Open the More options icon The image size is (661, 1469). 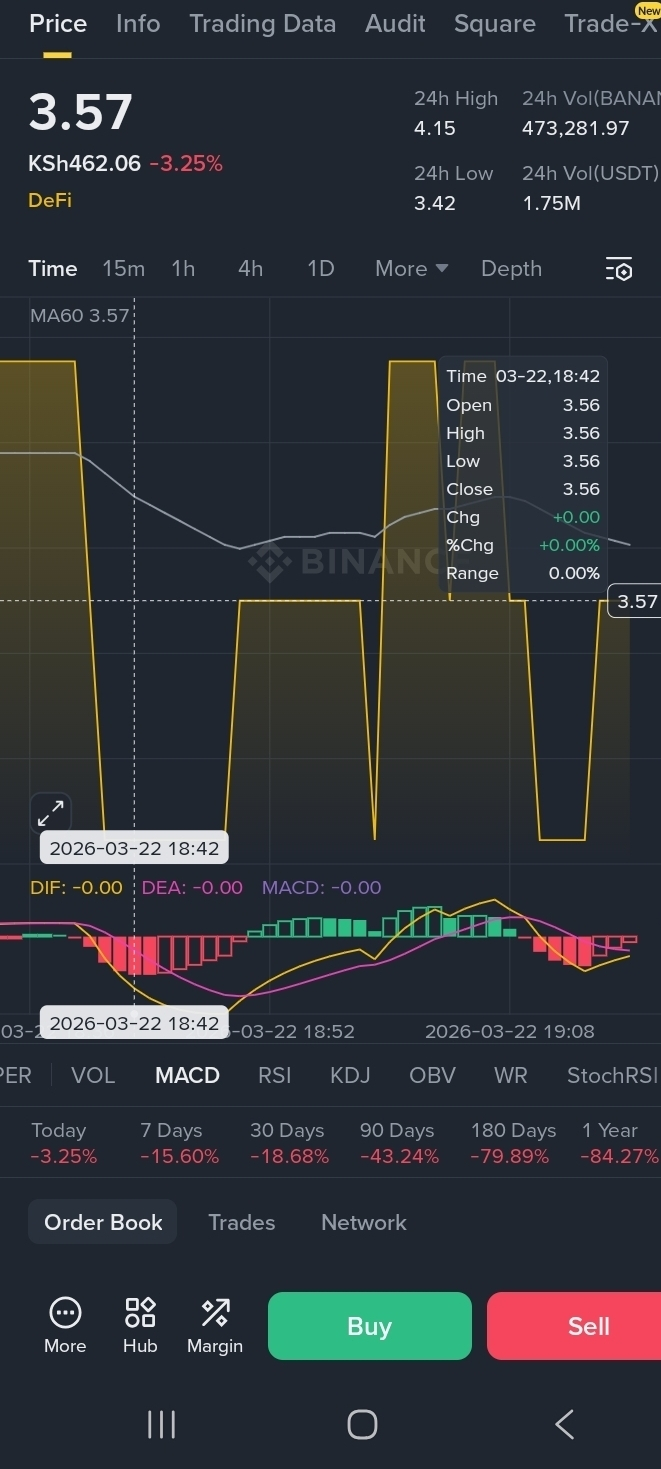[x=65, y=1325]
